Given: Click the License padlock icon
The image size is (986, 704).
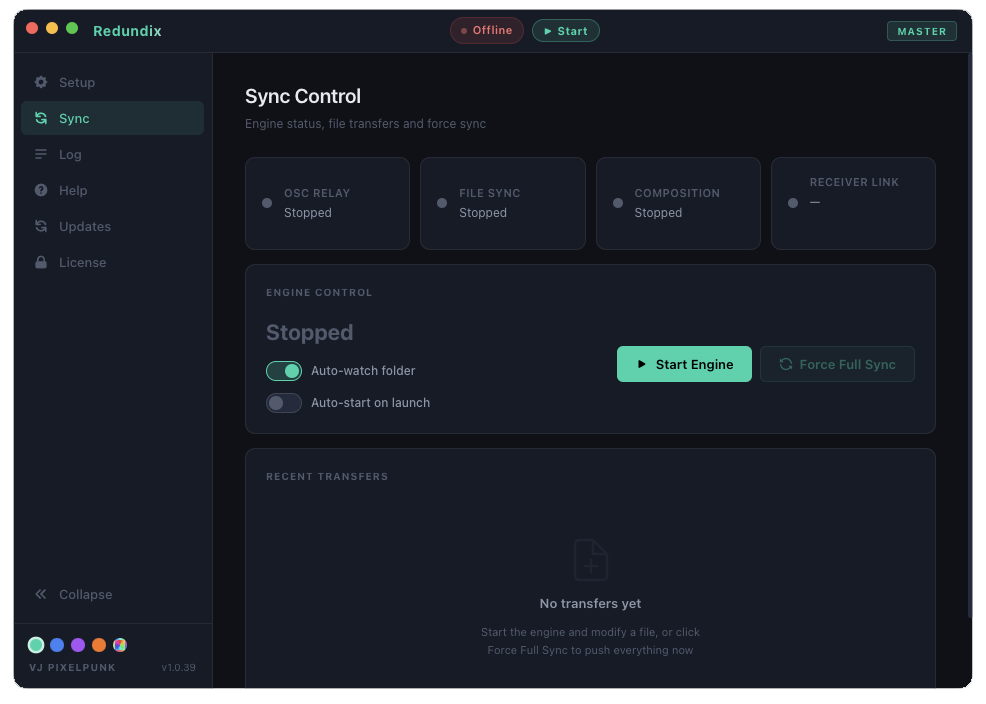Looking at the screenshot, I should coord(41,262).
